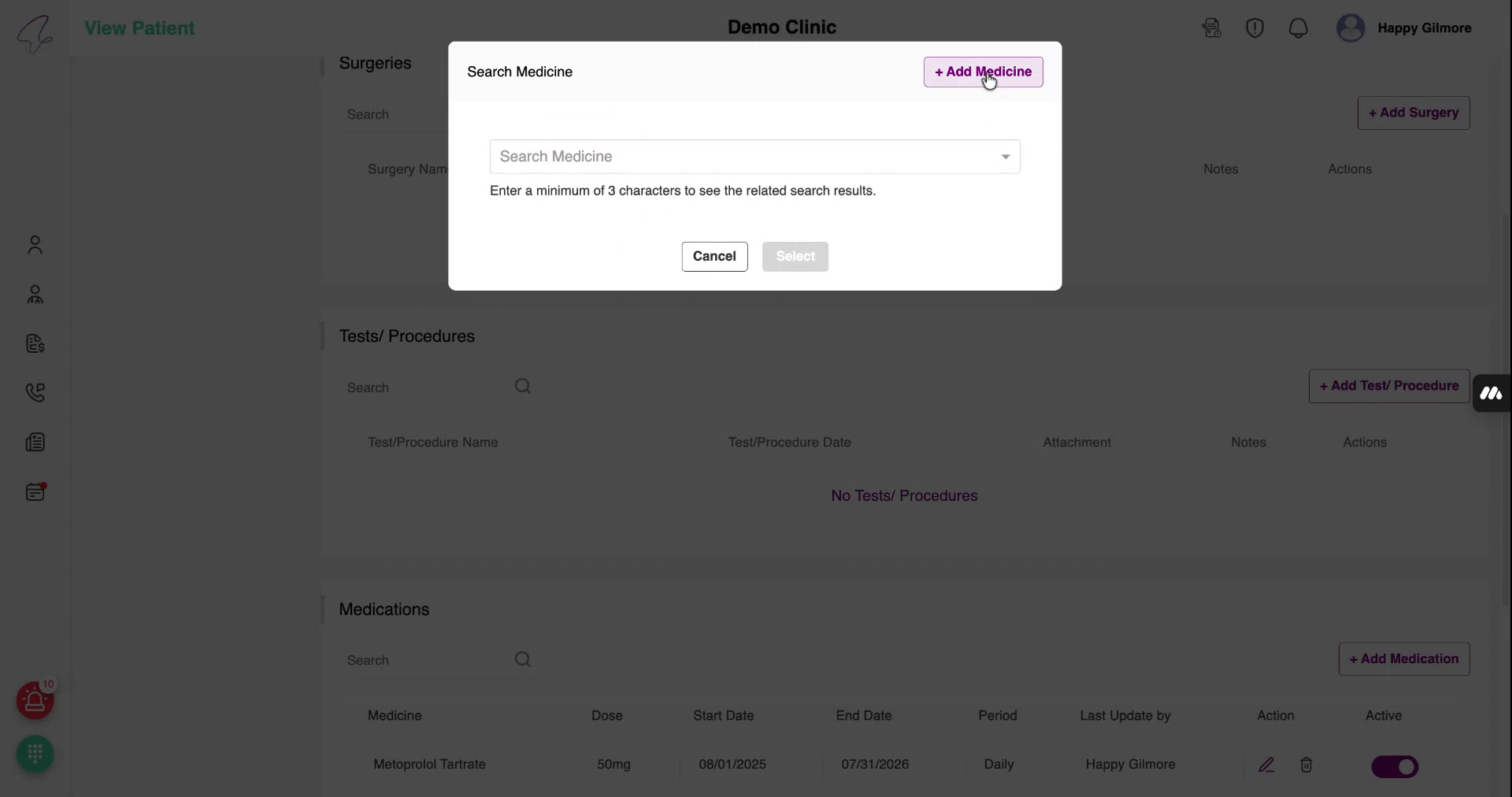Click the Add Medicine button
The width and height of the screenshot is (1512, 797).
pyautogui.click(x=983, y=72)
